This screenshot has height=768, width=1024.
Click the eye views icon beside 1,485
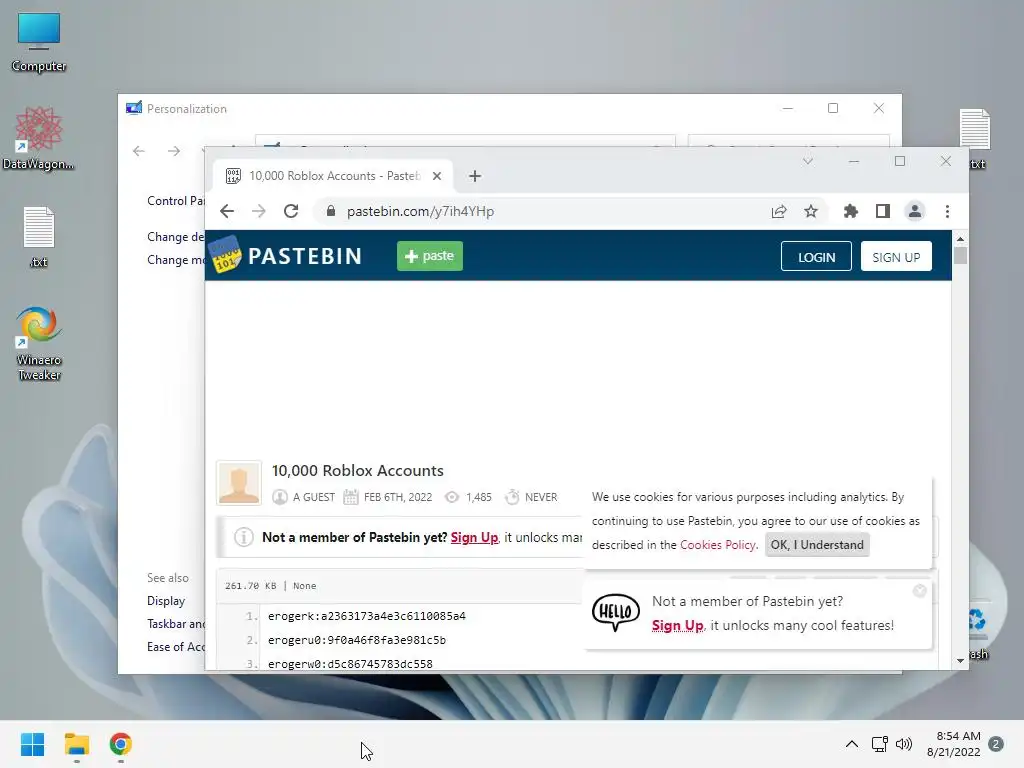(x=452, y=497)
